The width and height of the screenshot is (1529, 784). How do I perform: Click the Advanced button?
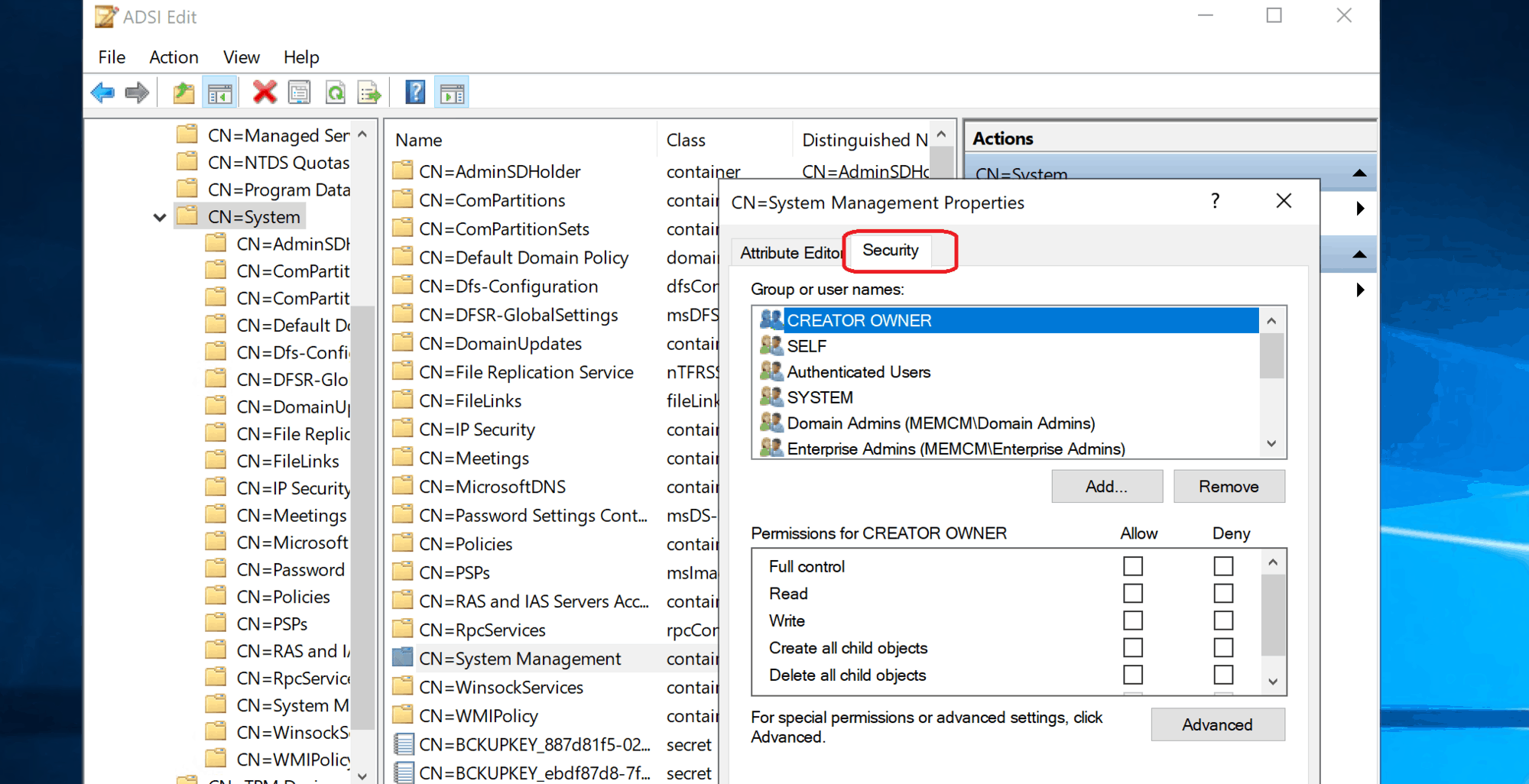(x=1217, y=724)
